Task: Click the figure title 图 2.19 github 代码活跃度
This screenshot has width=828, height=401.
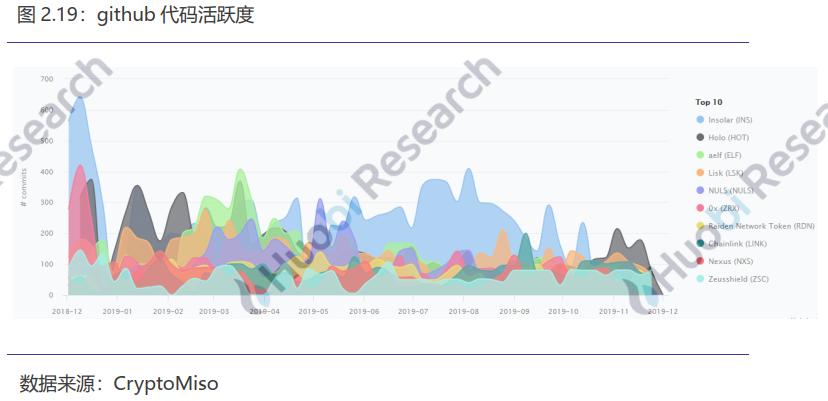Action: (136, 15)
